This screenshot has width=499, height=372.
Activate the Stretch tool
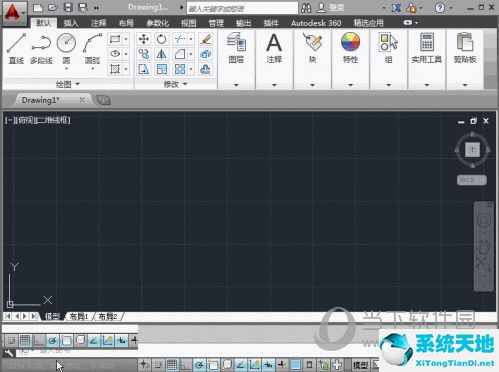click(144, 69)
